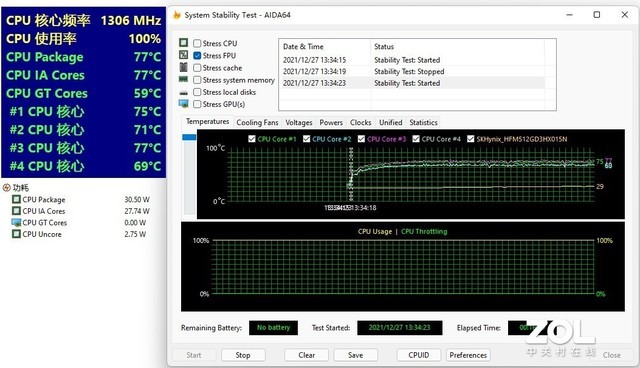This screenshot has width=640, height=368.
Task: Hide CPU Core #4 graph line
Action: pos(416,139)
